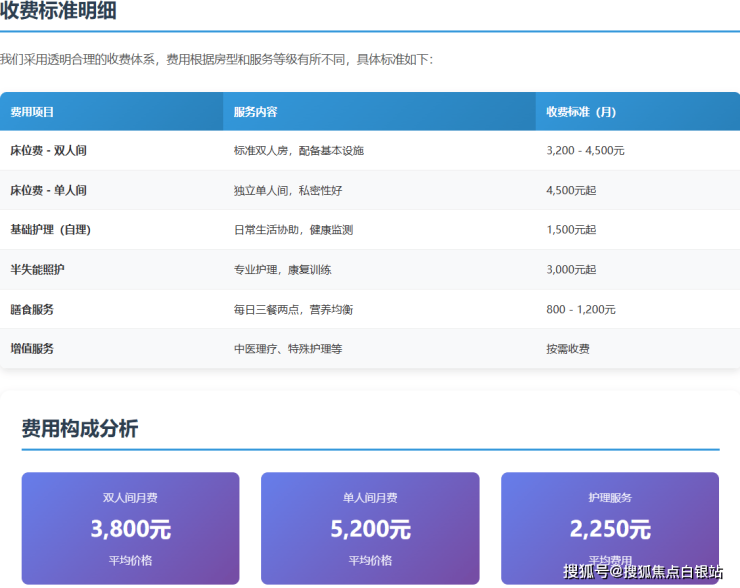This screenshot has width=740, height=588.
Task: Select the 床位费 - 单人间 row label
Action: (48, 190)
